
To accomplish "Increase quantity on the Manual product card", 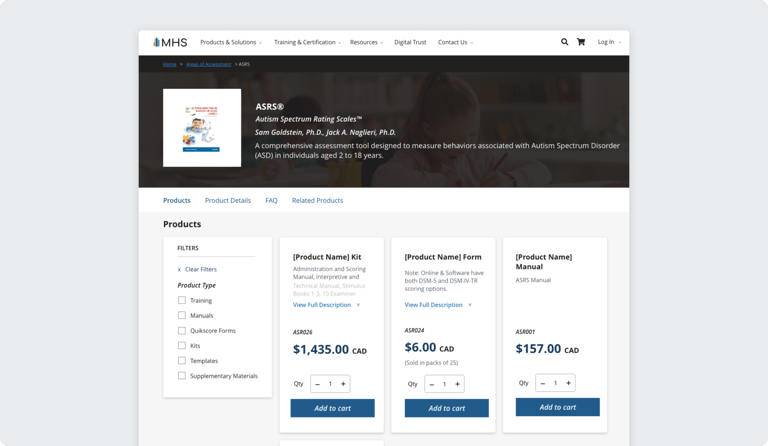I will pyautogui.click(x=569, y=383).
